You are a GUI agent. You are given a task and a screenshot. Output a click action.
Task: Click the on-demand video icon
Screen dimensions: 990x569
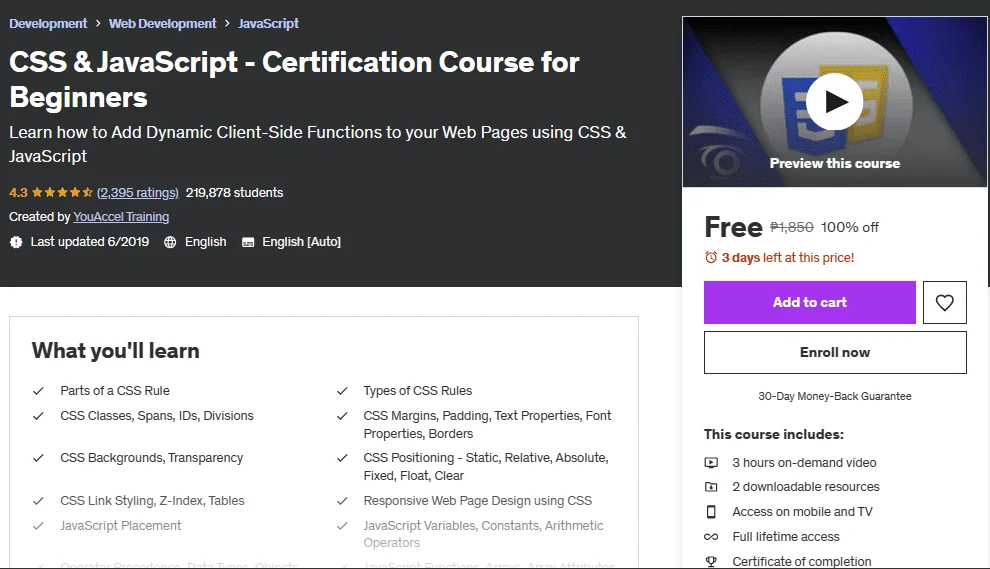click(711, 462)
